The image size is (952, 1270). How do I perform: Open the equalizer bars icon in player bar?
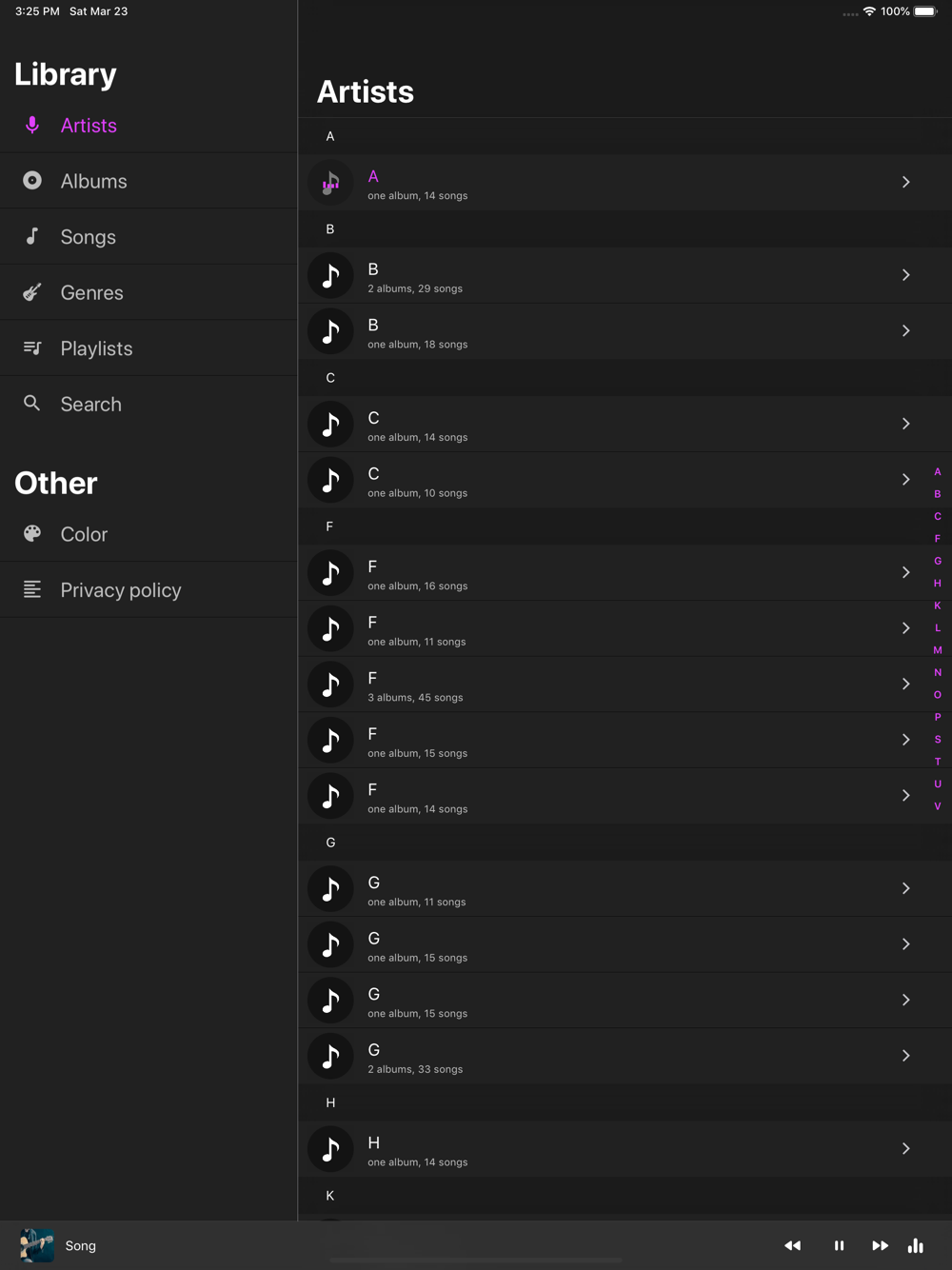916,1245
